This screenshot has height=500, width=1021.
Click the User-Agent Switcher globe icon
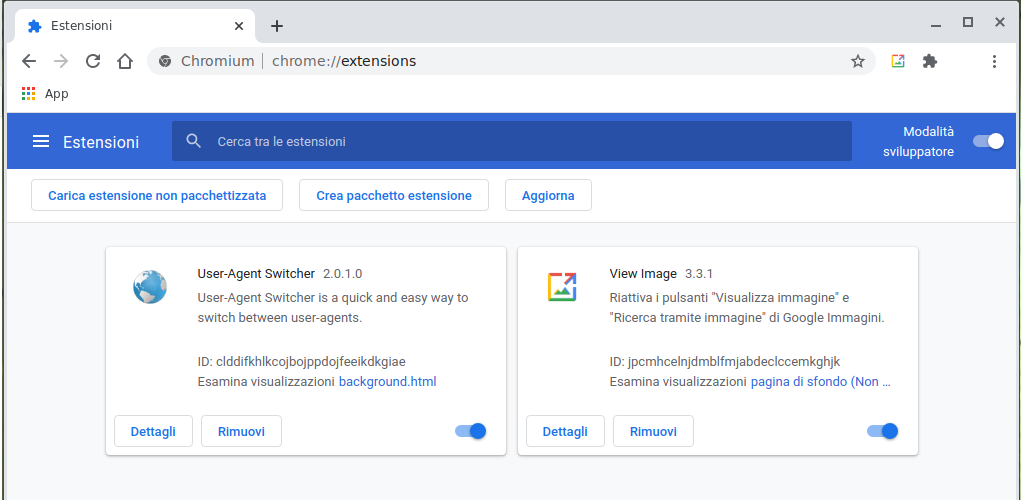[x=150, y=287]
